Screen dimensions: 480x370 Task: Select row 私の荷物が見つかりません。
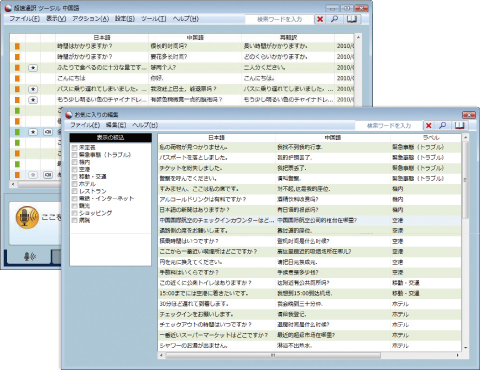tap(310, 147)
